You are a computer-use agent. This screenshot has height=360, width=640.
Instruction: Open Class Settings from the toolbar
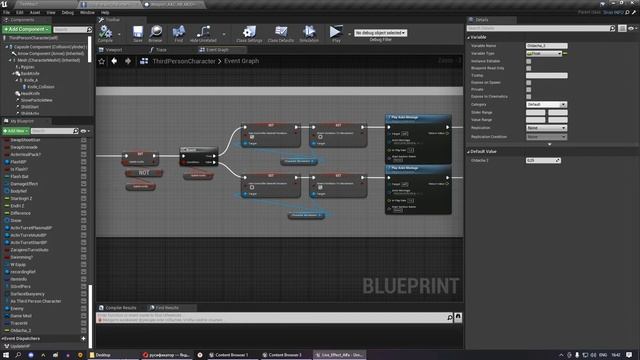click(249, 32)
